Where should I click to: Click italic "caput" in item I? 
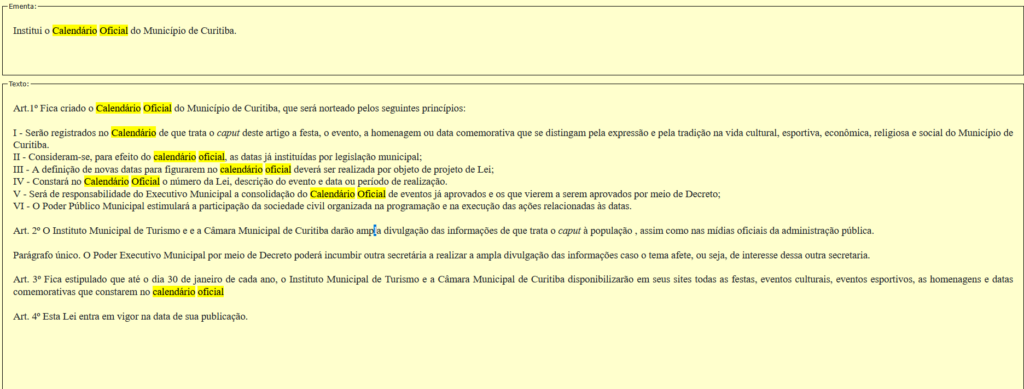pos(228,132)
